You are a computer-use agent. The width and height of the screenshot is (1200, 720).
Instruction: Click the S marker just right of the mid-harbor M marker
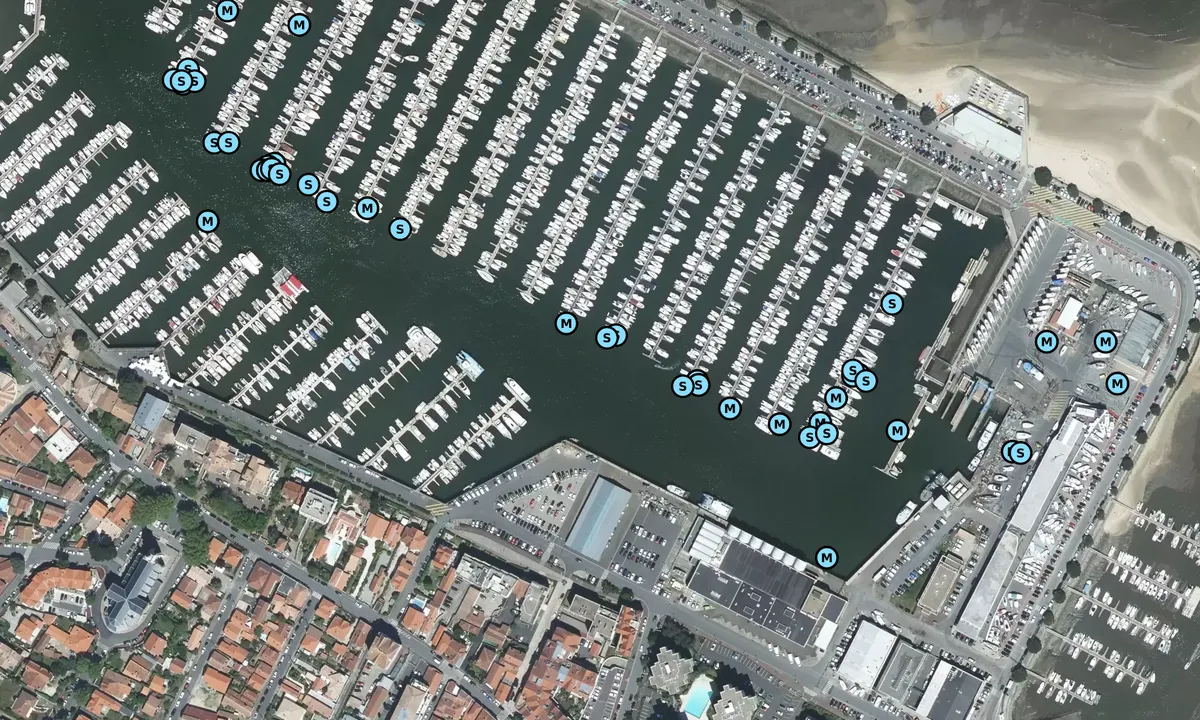(x=606, y=338)
